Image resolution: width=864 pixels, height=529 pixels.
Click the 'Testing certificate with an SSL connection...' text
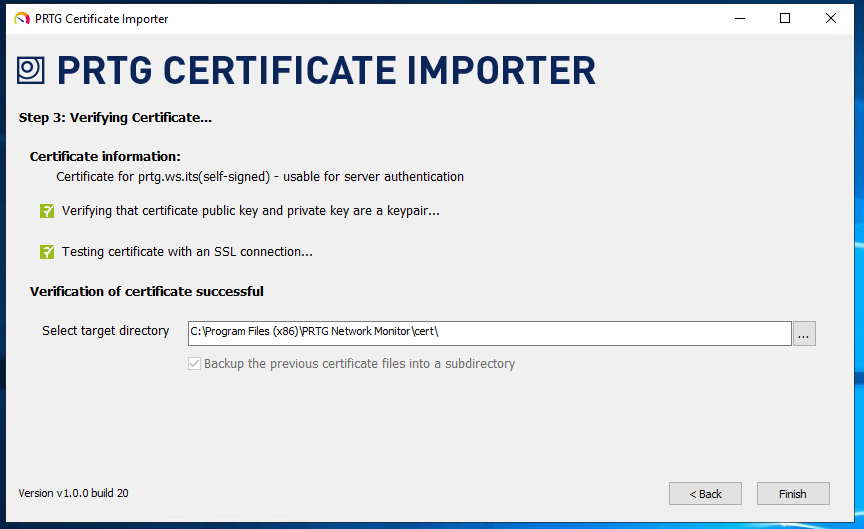point(187,252)
